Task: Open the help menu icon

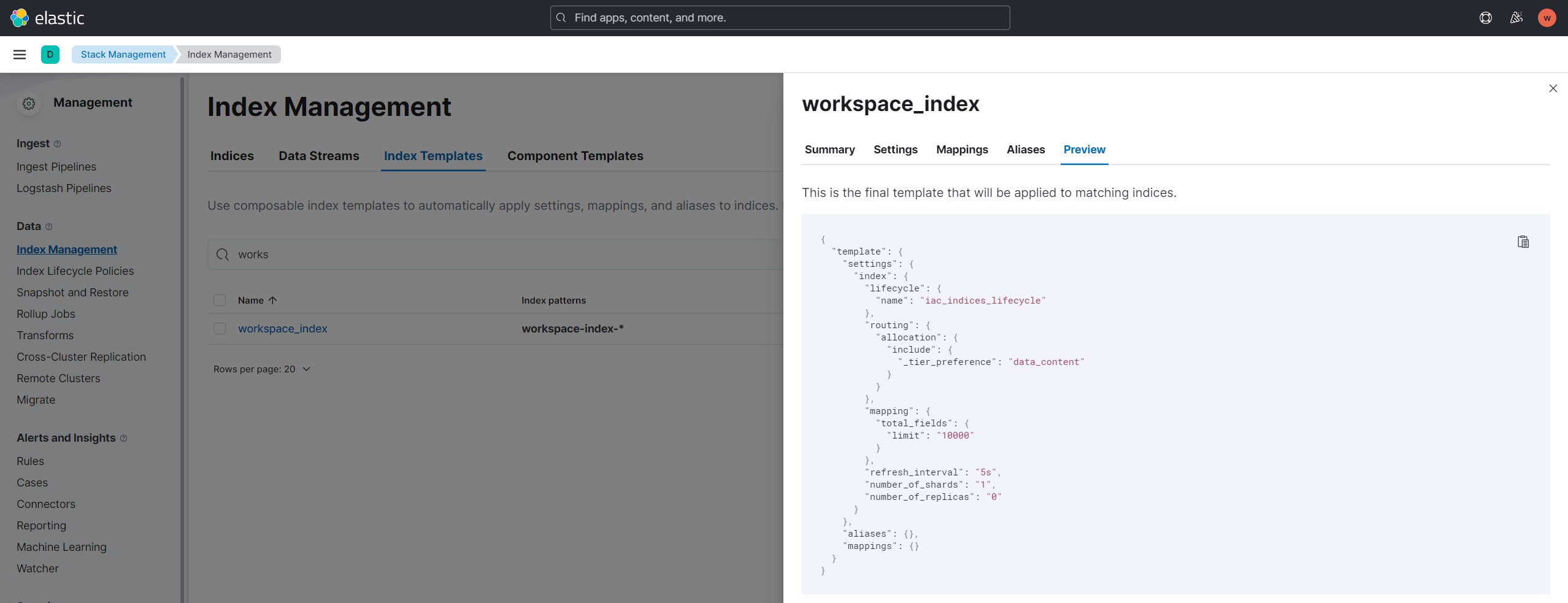Action: click(1486, 18)
